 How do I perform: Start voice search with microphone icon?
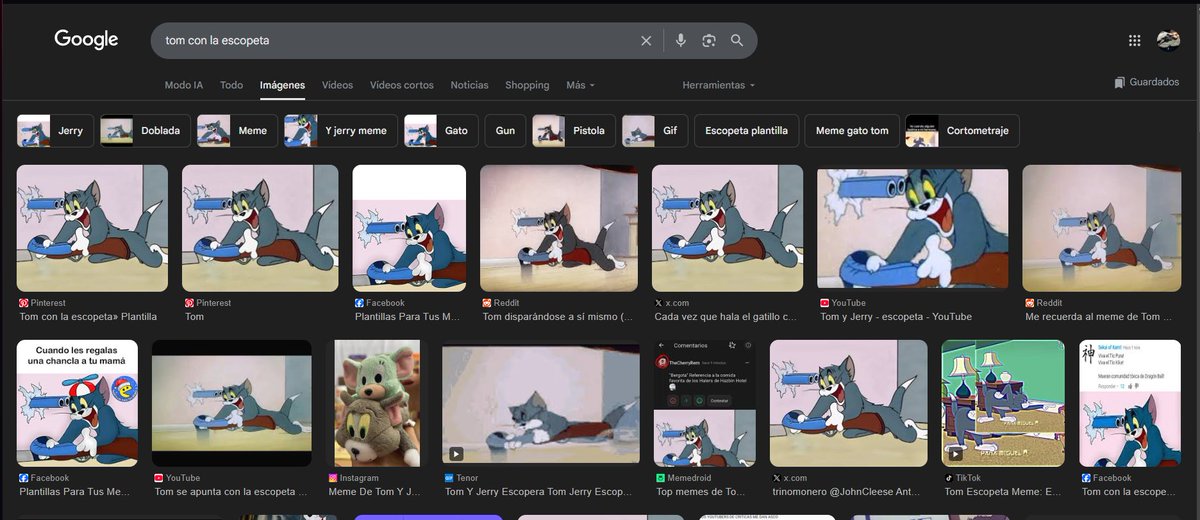(x=680, y=41)
